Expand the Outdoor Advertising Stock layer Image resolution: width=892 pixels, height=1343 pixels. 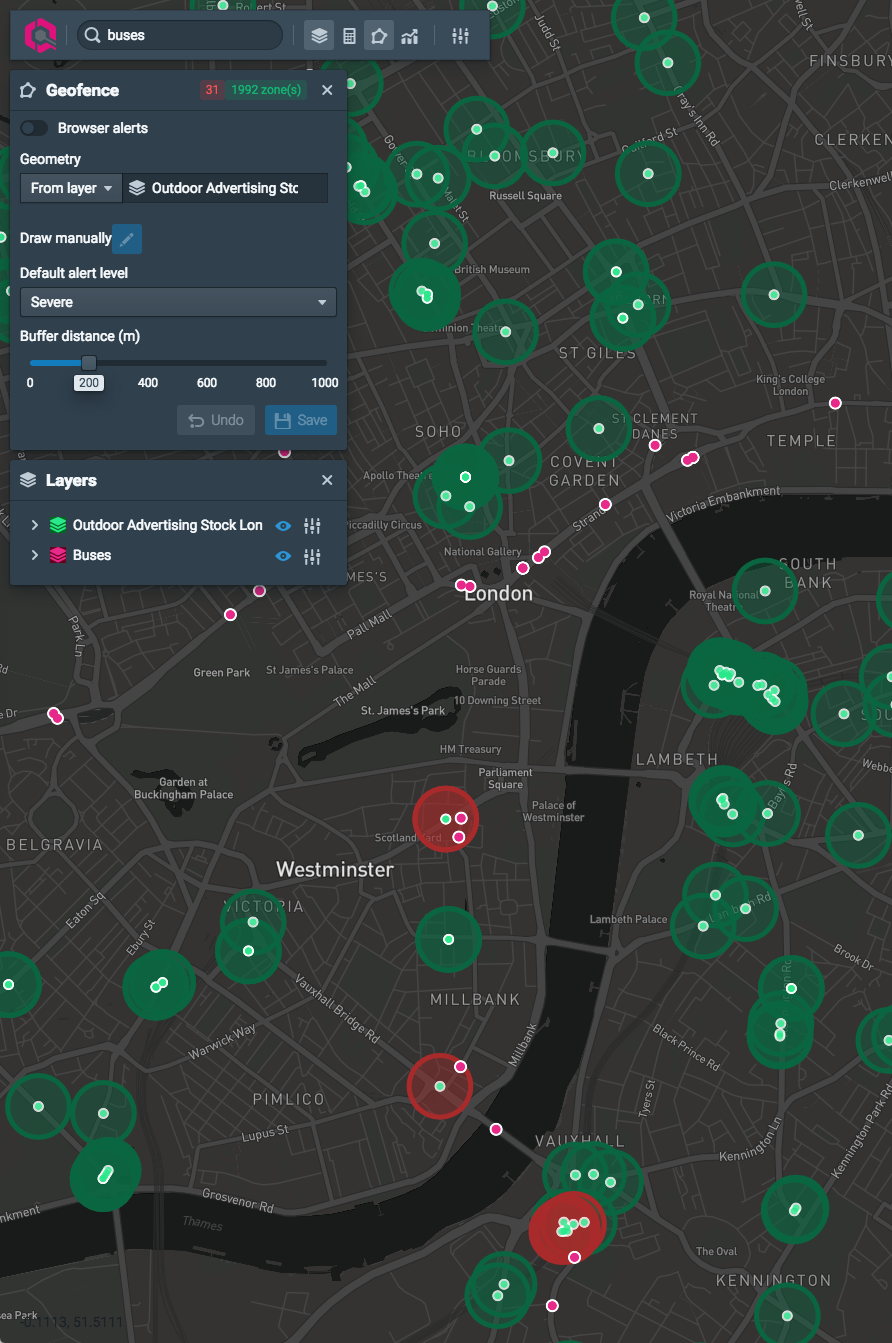click(x=34, y=526)
